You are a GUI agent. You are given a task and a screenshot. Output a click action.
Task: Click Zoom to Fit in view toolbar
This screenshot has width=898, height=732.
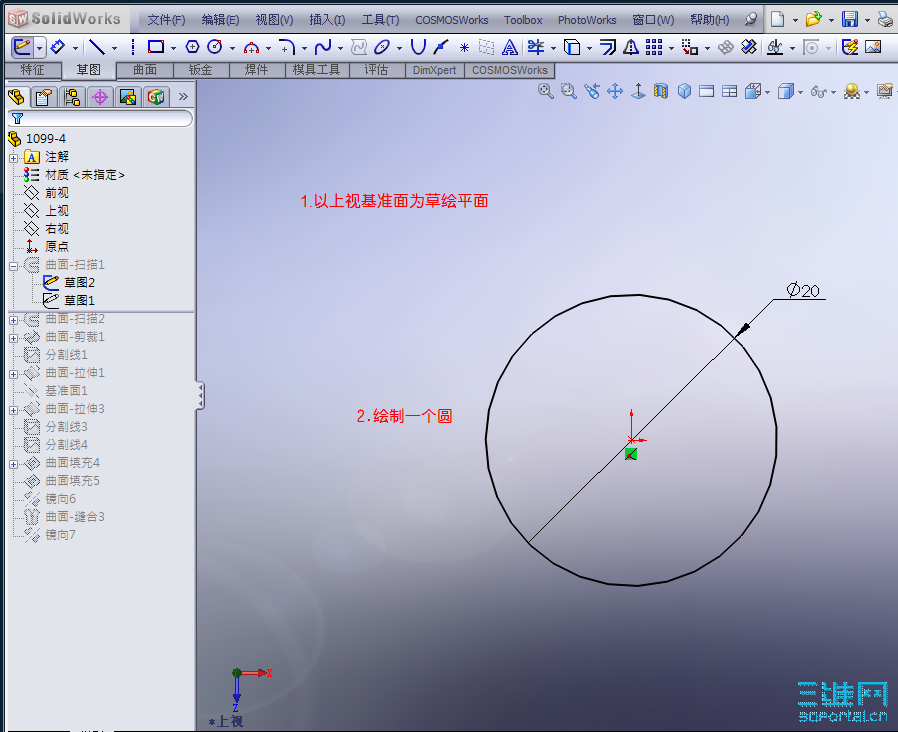[x=545, y=91]
